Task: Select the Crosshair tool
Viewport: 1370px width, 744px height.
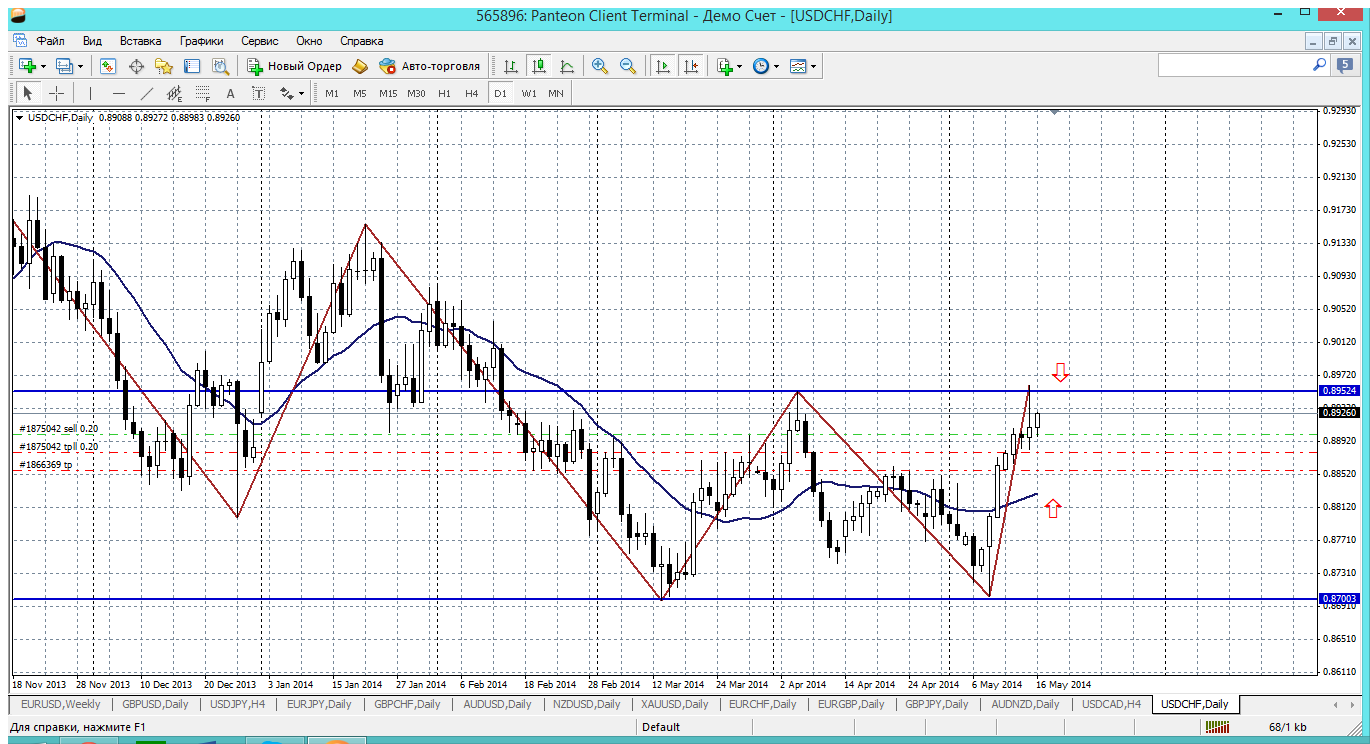Action: pyautogui.click(x=57, y=93)
